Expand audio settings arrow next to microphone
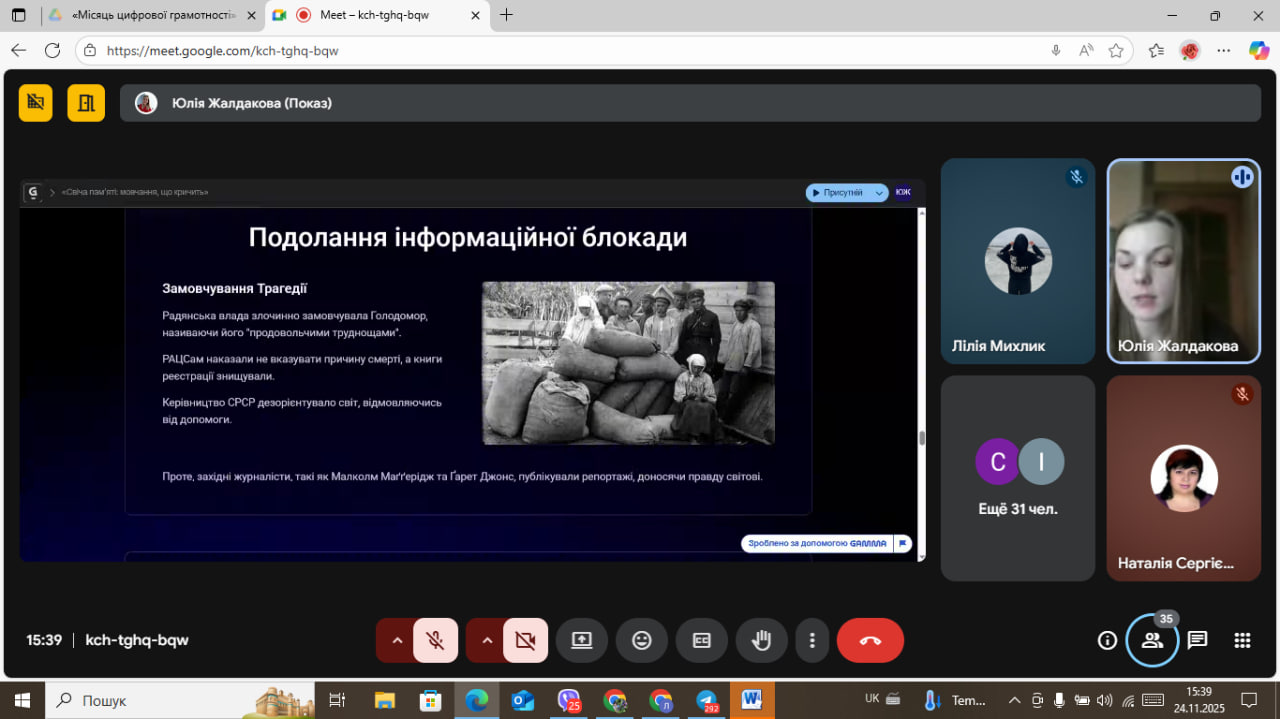Screen dimensions: 1280x719 pyautogui.click(x=397, y=641)
